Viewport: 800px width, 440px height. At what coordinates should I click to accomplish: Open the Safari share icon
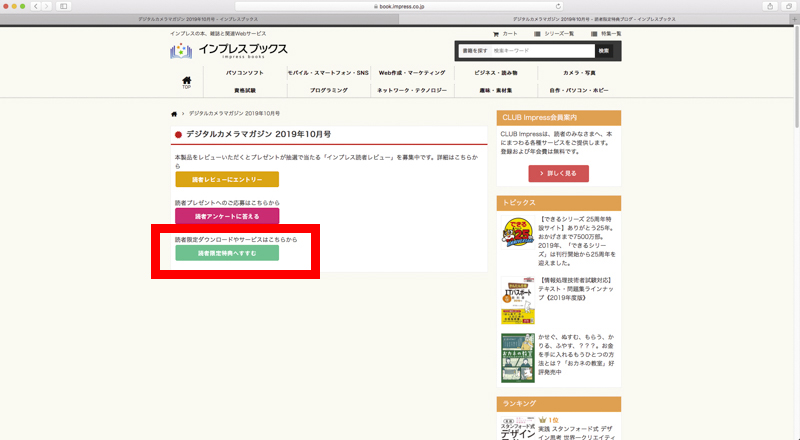pos(770,6)
